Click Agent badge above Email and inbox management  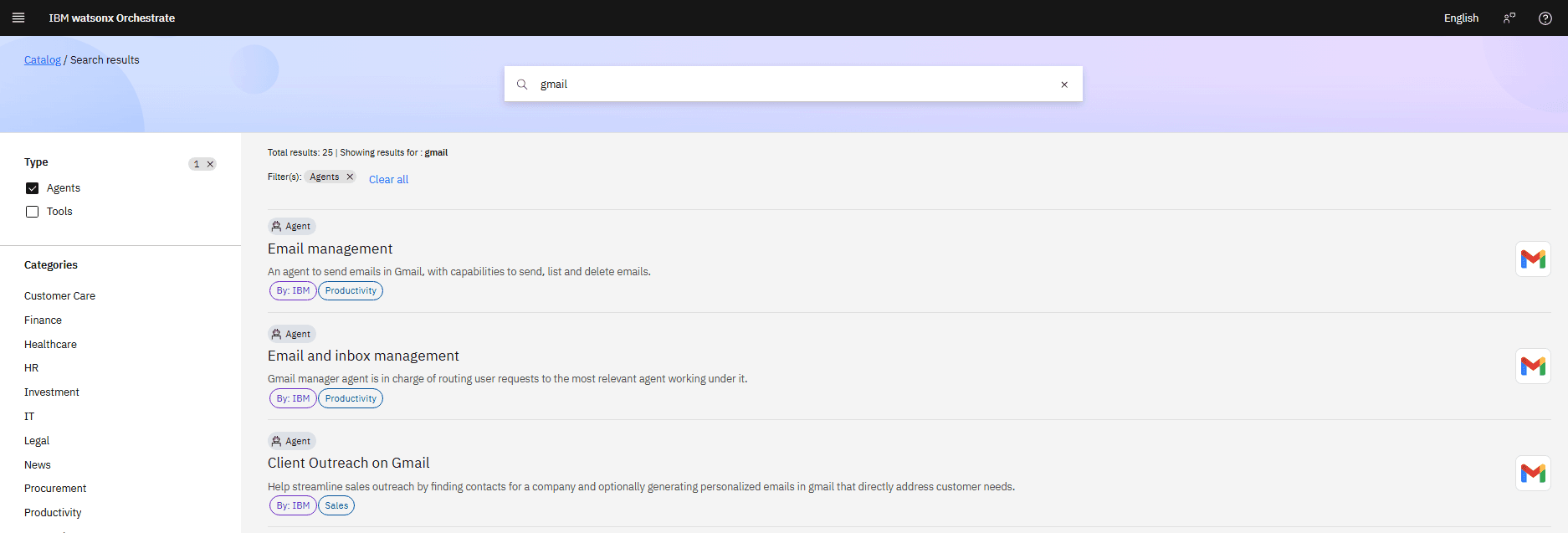(x=291, y=334)
